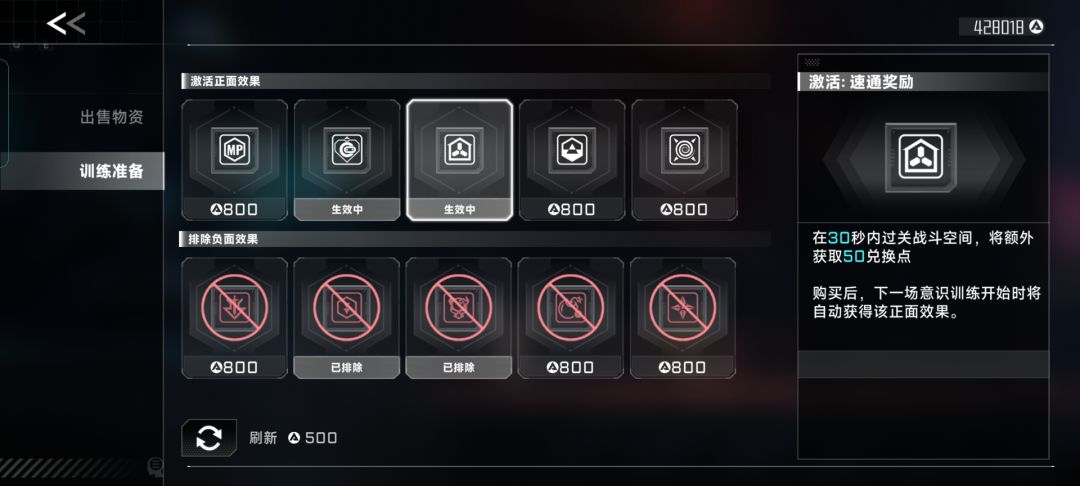Select the MP positive effect card

coord(234,160)
